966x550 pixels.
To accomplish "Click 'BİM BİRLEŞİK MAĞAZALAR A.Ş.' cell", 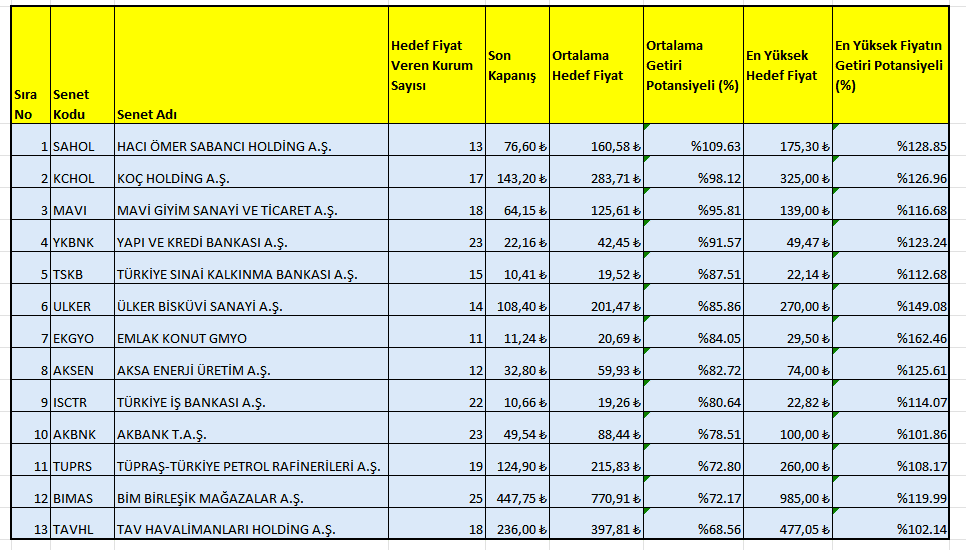I will click(x=251, y=492).
